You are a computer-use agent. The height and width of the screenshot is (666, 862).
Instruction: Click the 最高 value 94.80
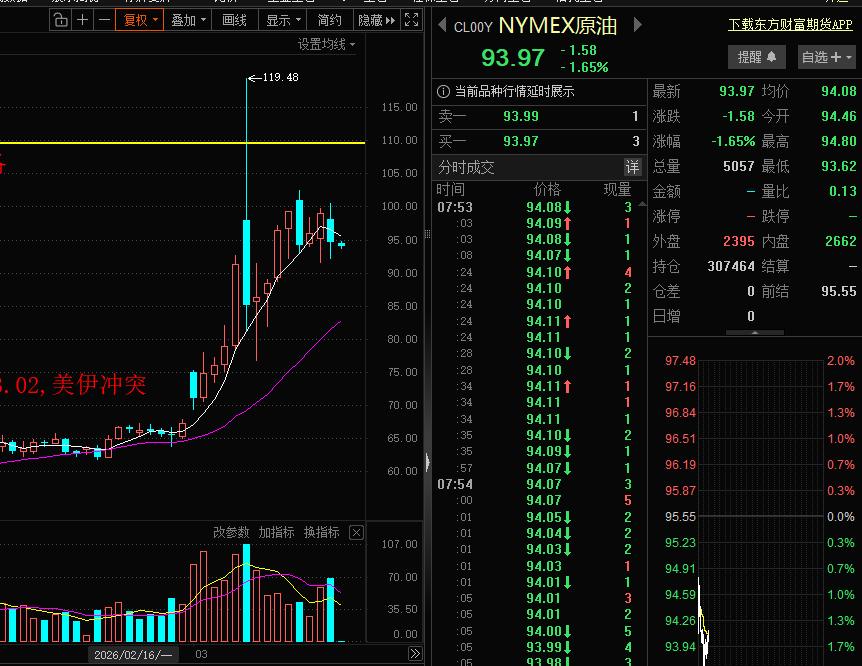(839, 141)
